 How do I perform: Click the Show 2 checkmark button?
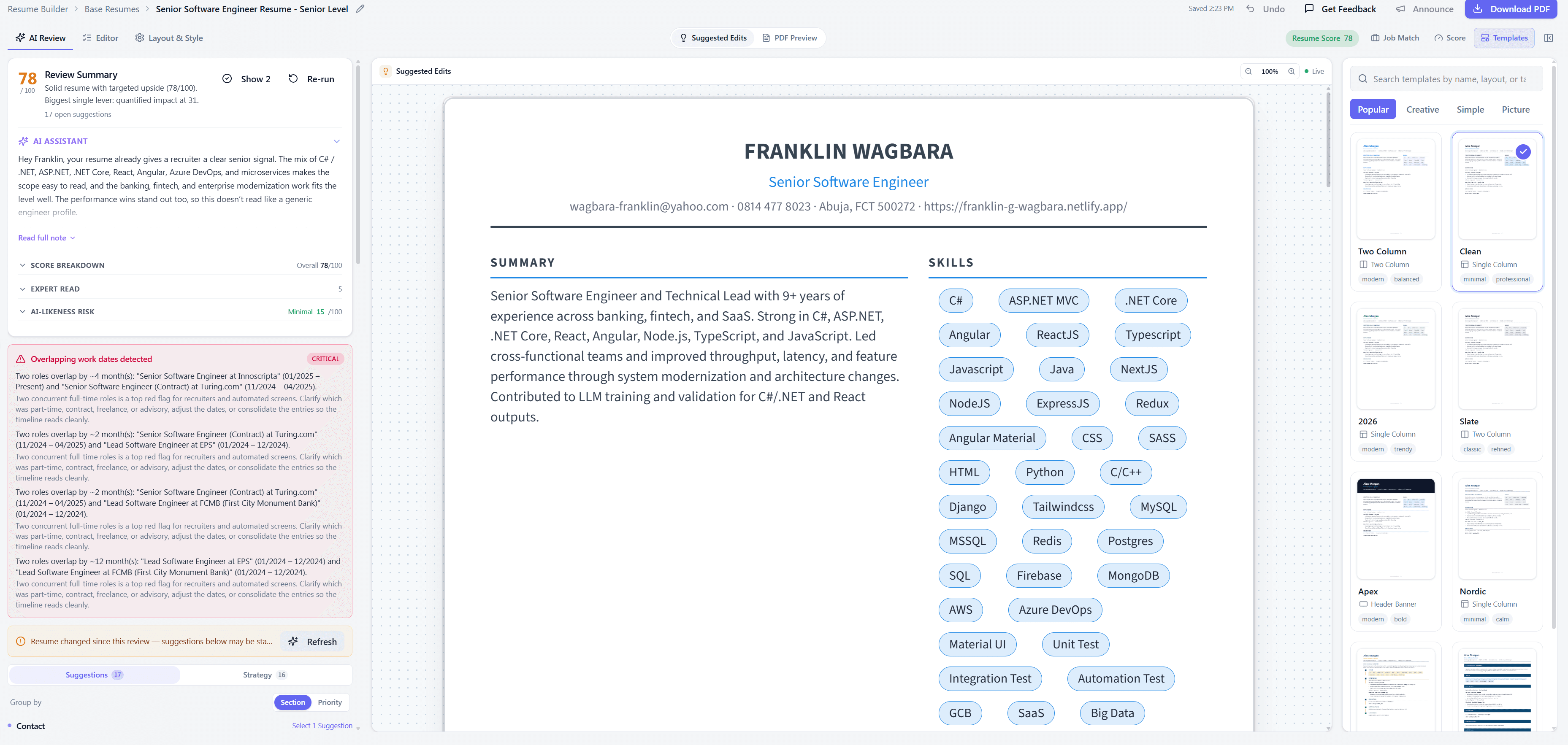[246, 79]
